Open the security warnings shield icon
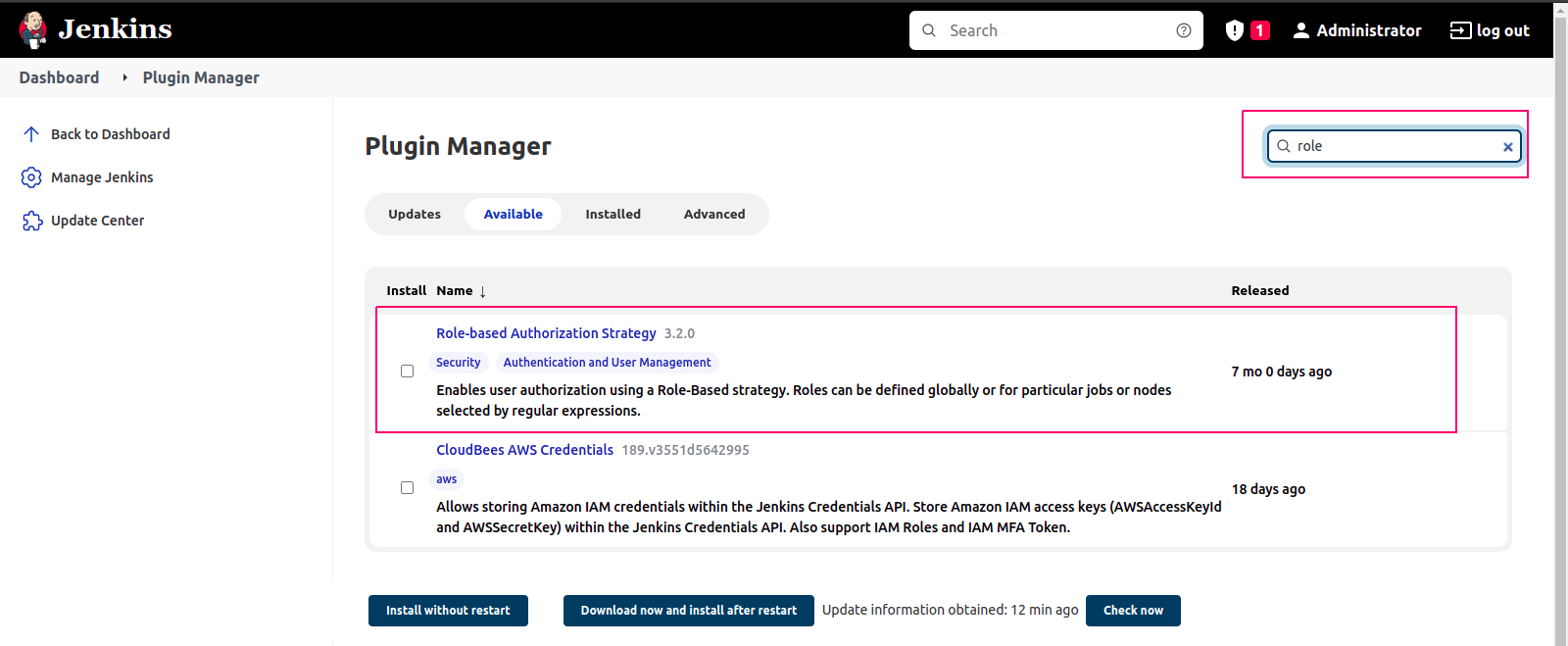The width and height of the screenshot is (1568, 646). pos(1235,30)
